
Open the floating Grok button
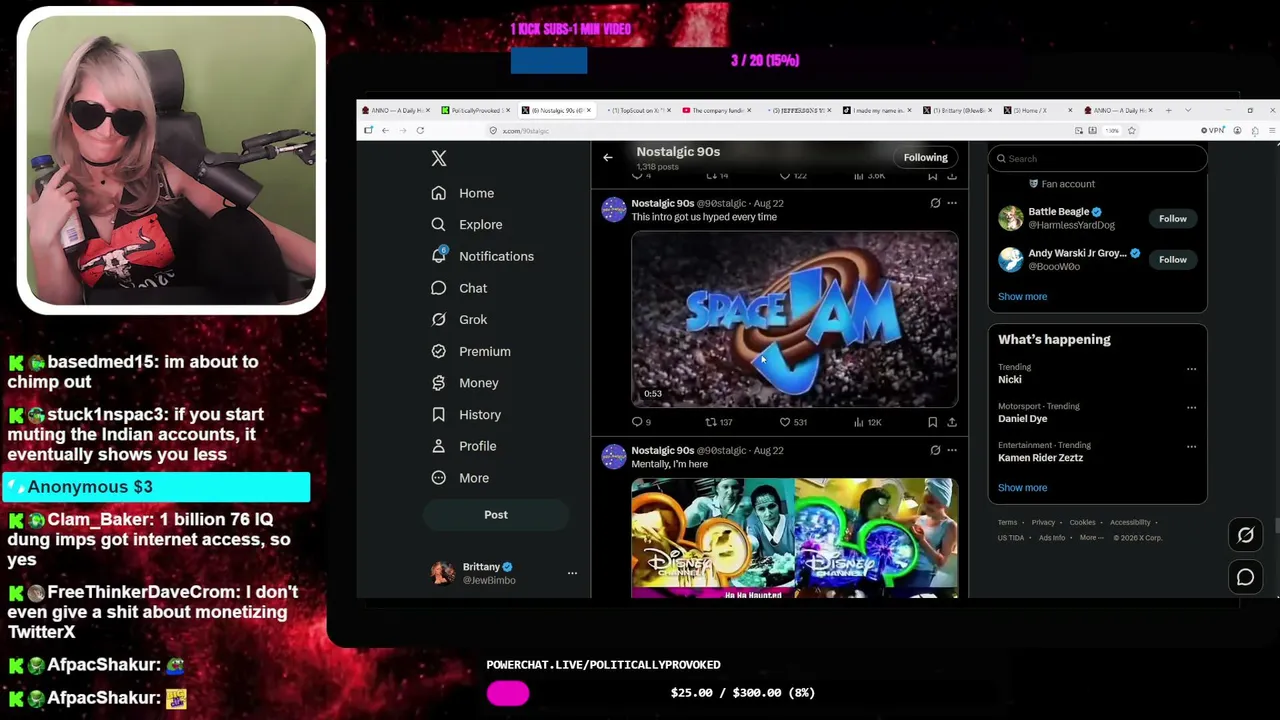[1245, 535]
